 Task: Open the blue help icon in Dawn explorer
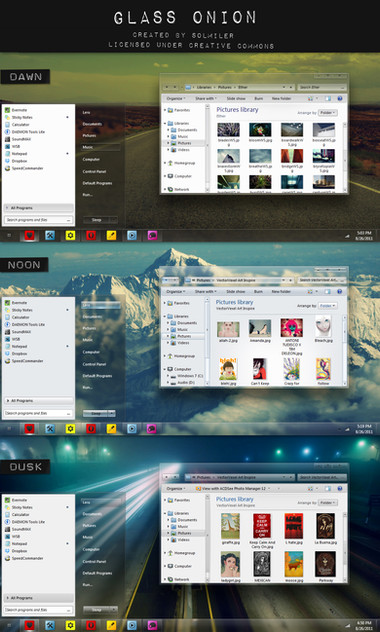point(340,98)
